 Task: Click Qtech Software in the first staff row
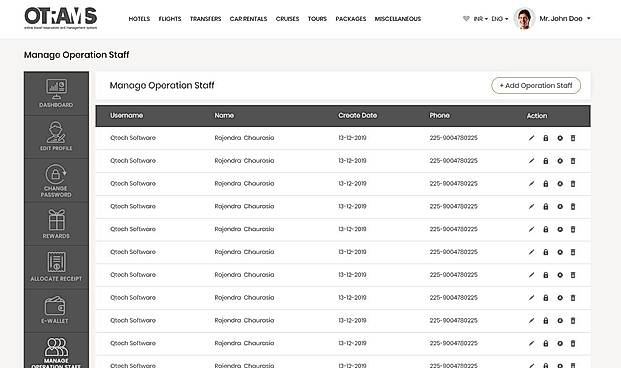point(133,138)
